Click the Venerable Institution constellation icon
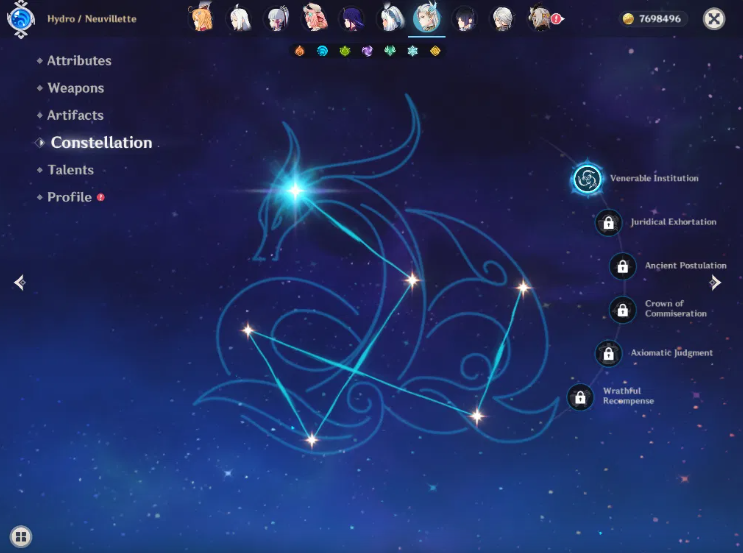The image size is (743, 553). pos(588,179)
